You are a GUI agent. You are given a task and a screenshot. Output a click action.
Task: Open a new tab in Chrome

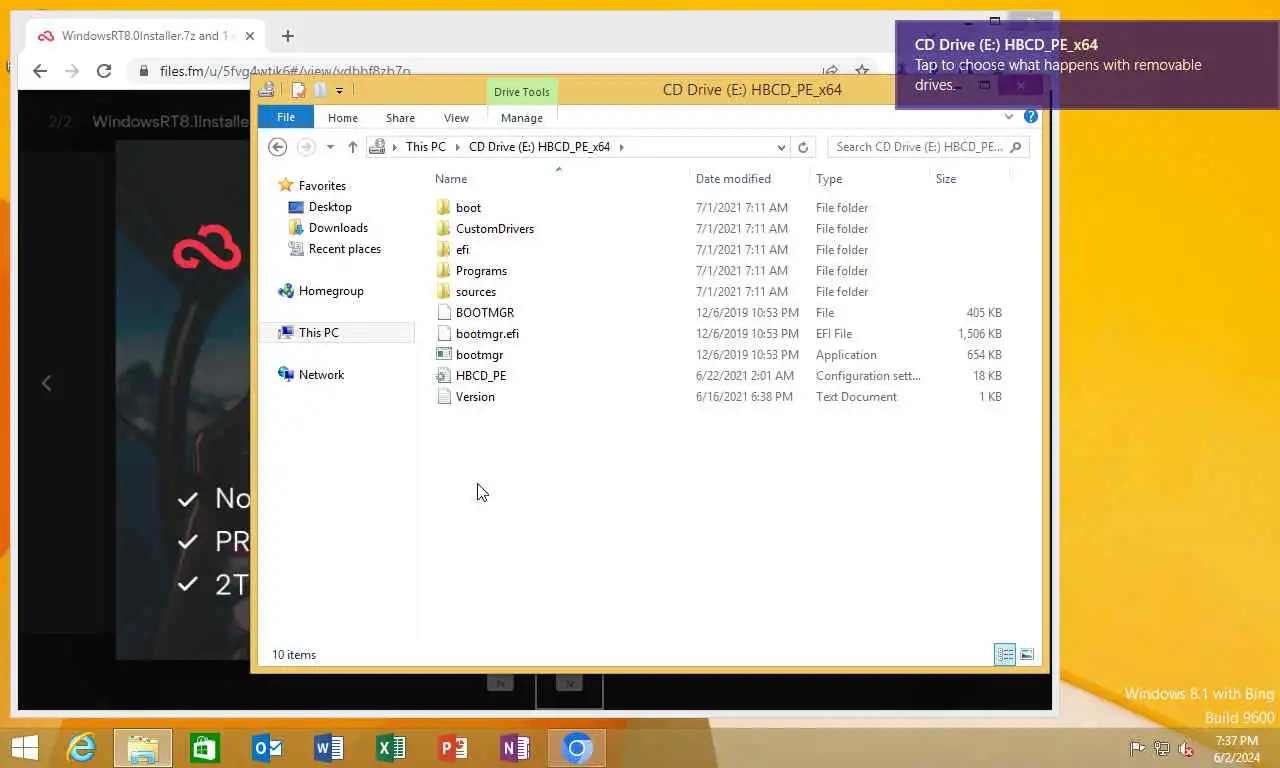[287, 36]
